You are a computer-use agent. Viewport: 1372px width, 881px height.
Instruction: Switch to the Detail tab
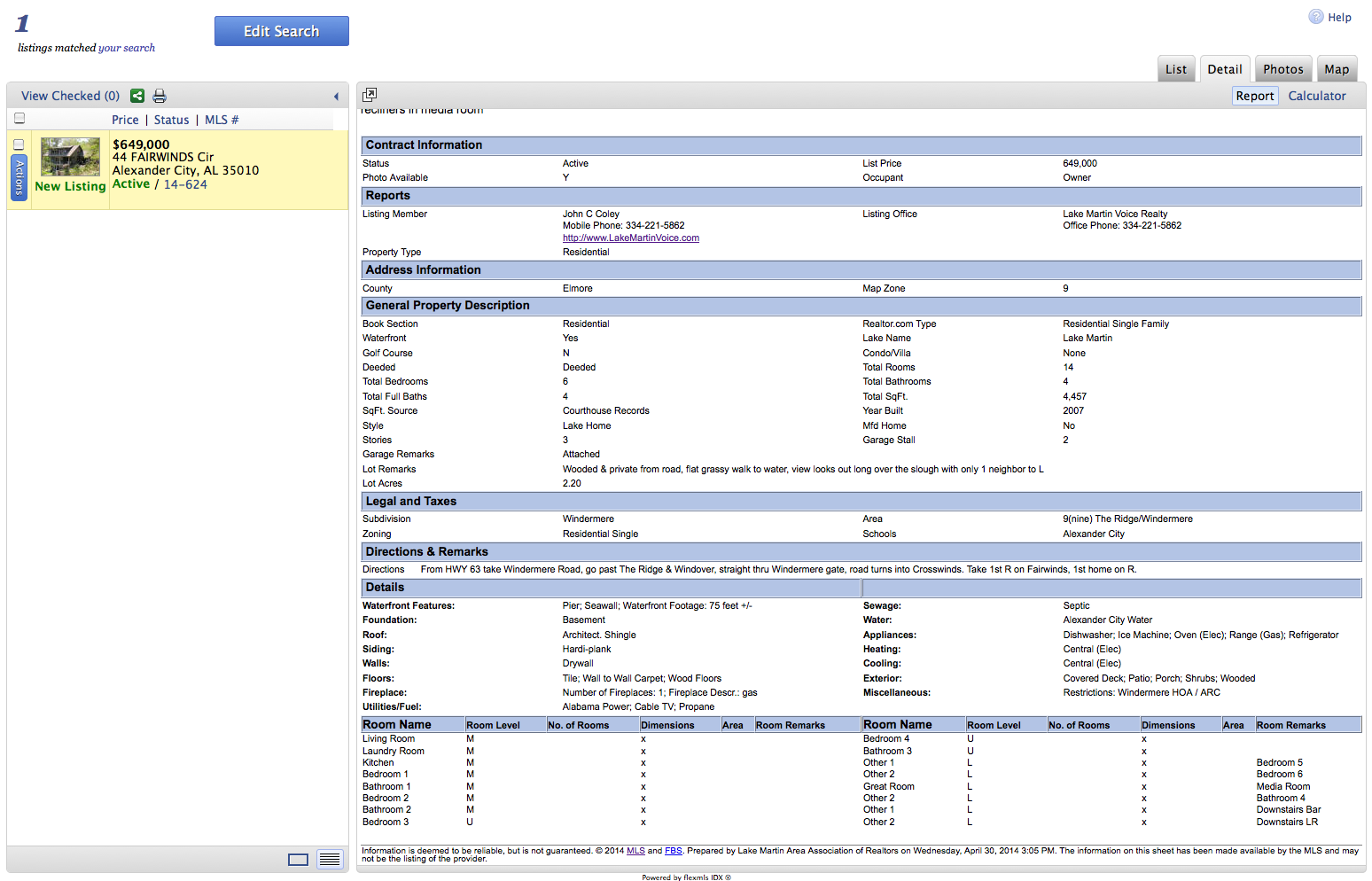1225,69
